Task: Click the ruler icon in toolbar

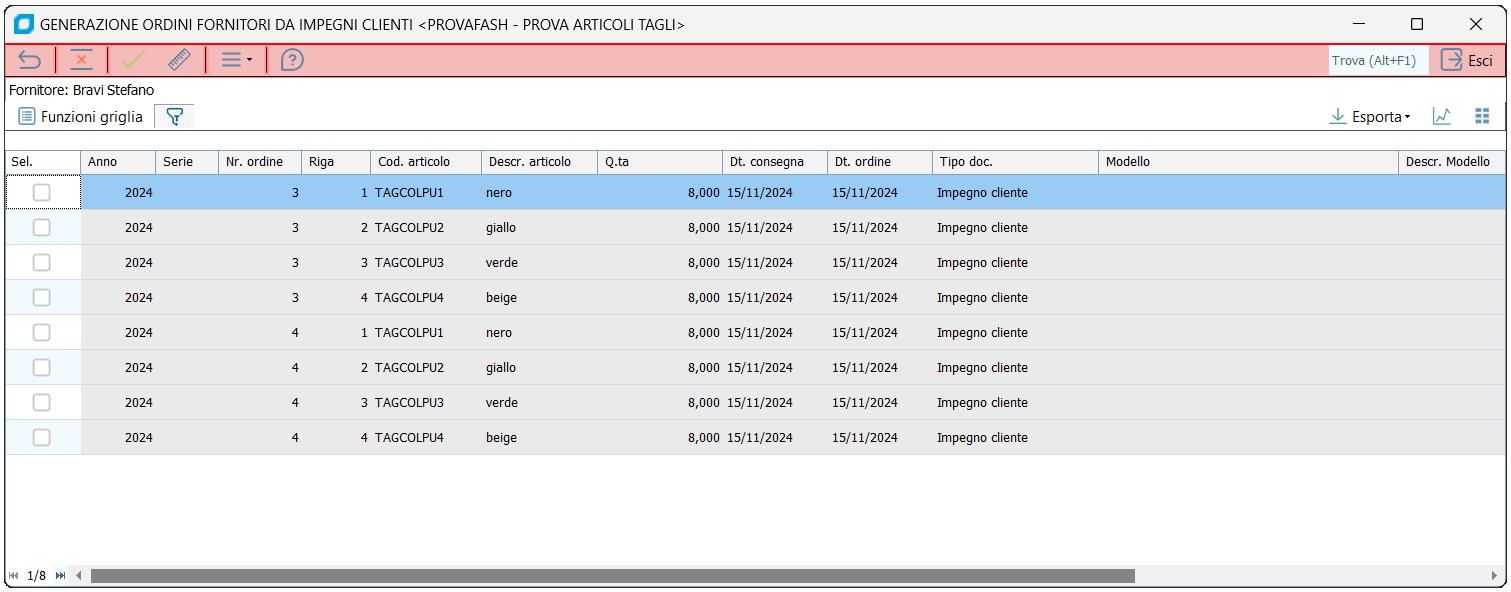Action: [x=179, y=60]
